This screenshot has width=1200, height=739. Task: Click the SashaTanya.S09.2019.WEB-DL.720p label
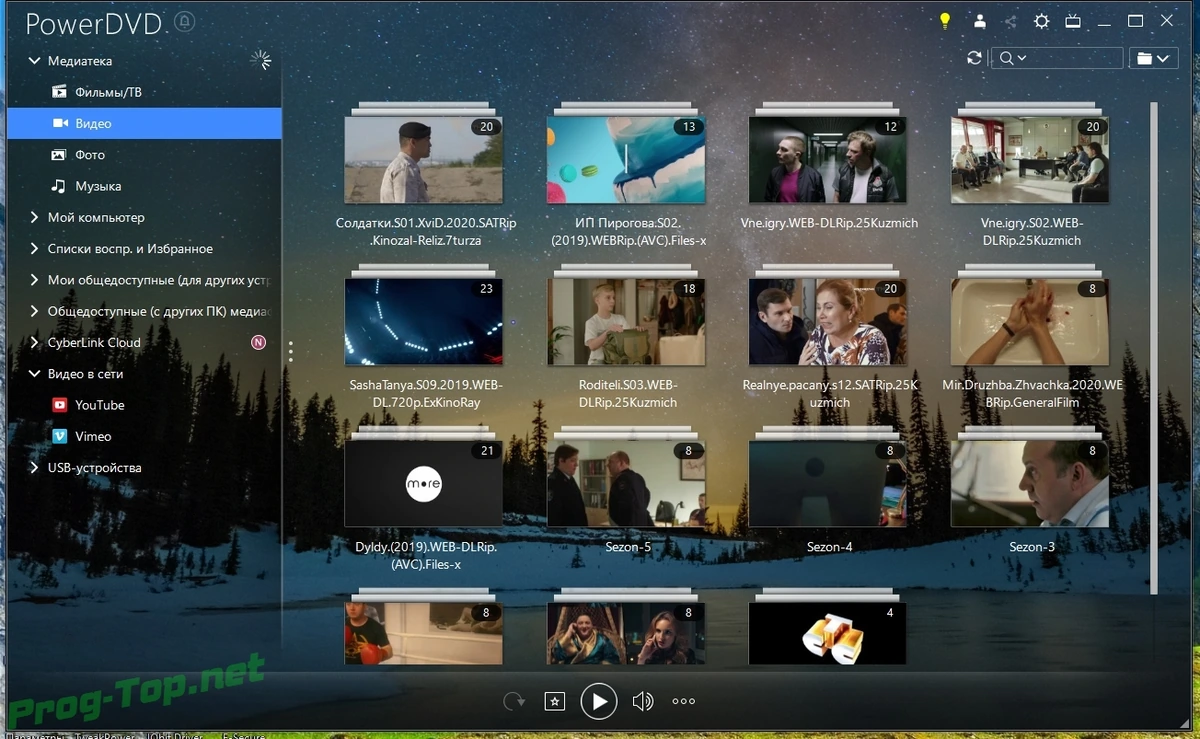tap(426, 393)
